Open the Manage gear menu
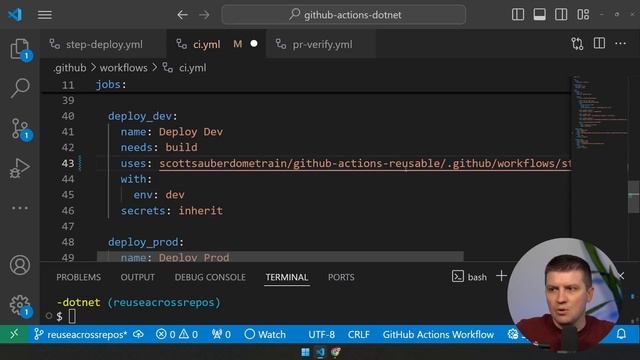The height and width of the screenshot is (360, 640). pyautogui.click(x=20, y=305)
